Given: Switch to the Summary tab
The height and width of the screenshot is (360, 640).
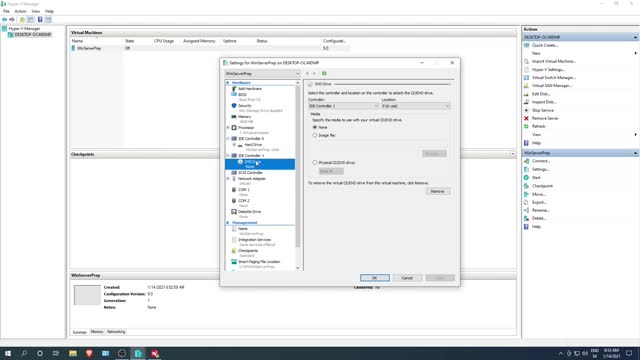Looking at the screenshot, I should pyautogui.click(x=80, y=332).
